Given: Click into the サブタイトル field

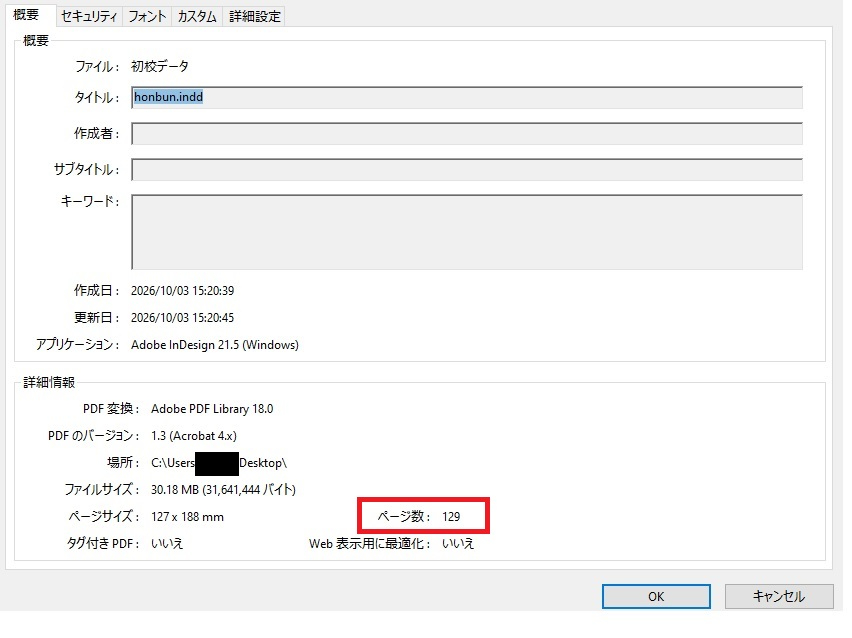Looking at the screenshot, I should pos(467,170).
